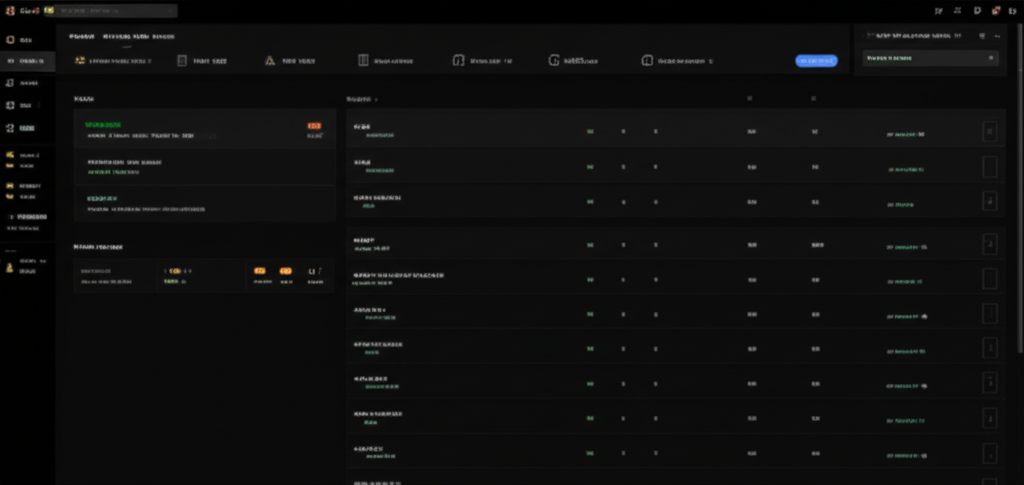The width and height of the screenshot is (1024, 485).
Task: Expand the last toolbar item with the dropdown arrow
Action: (711, 61)
